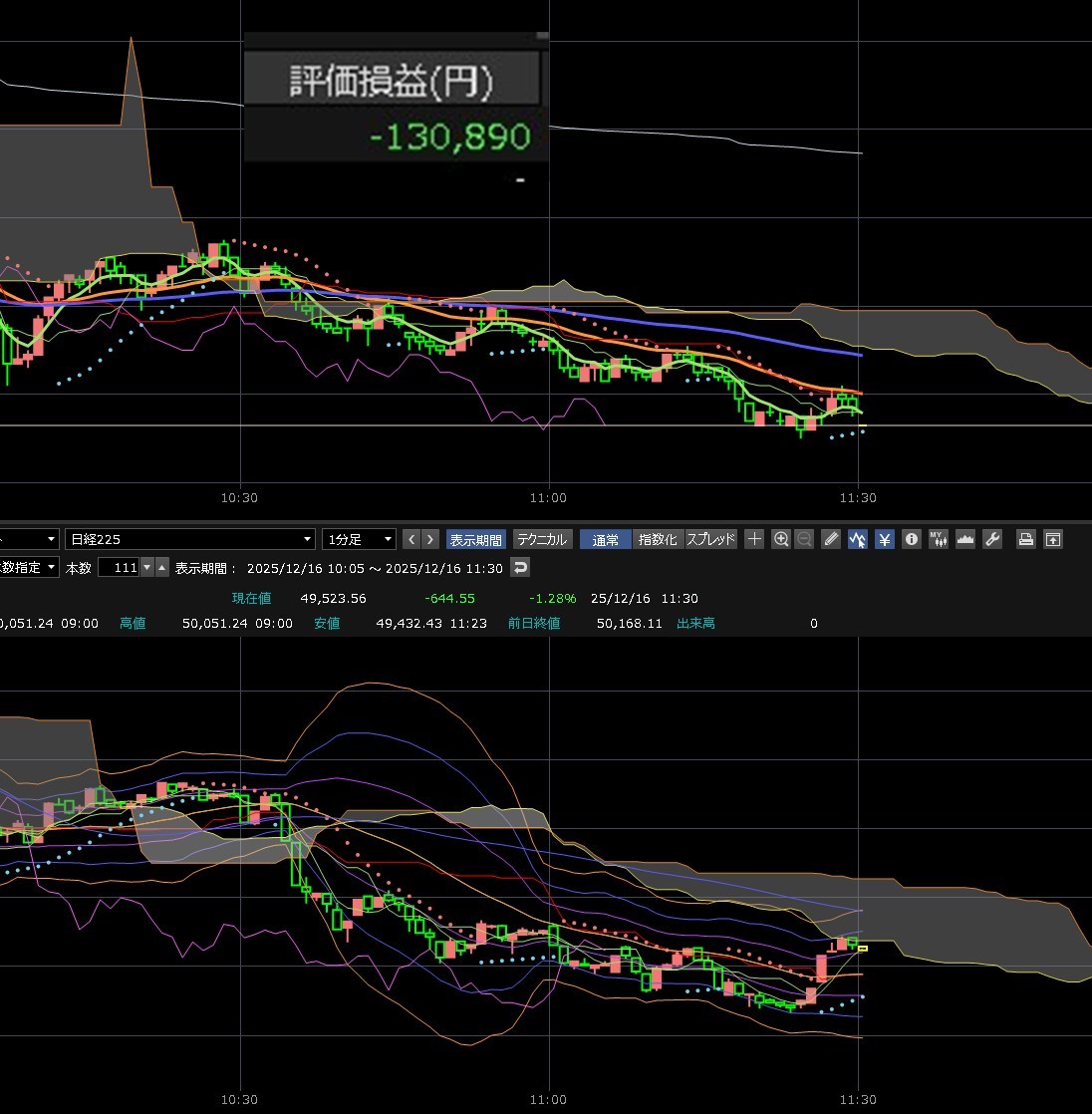
Task: Open the 日経225 symbol dropdown
Action: [189, 539]
